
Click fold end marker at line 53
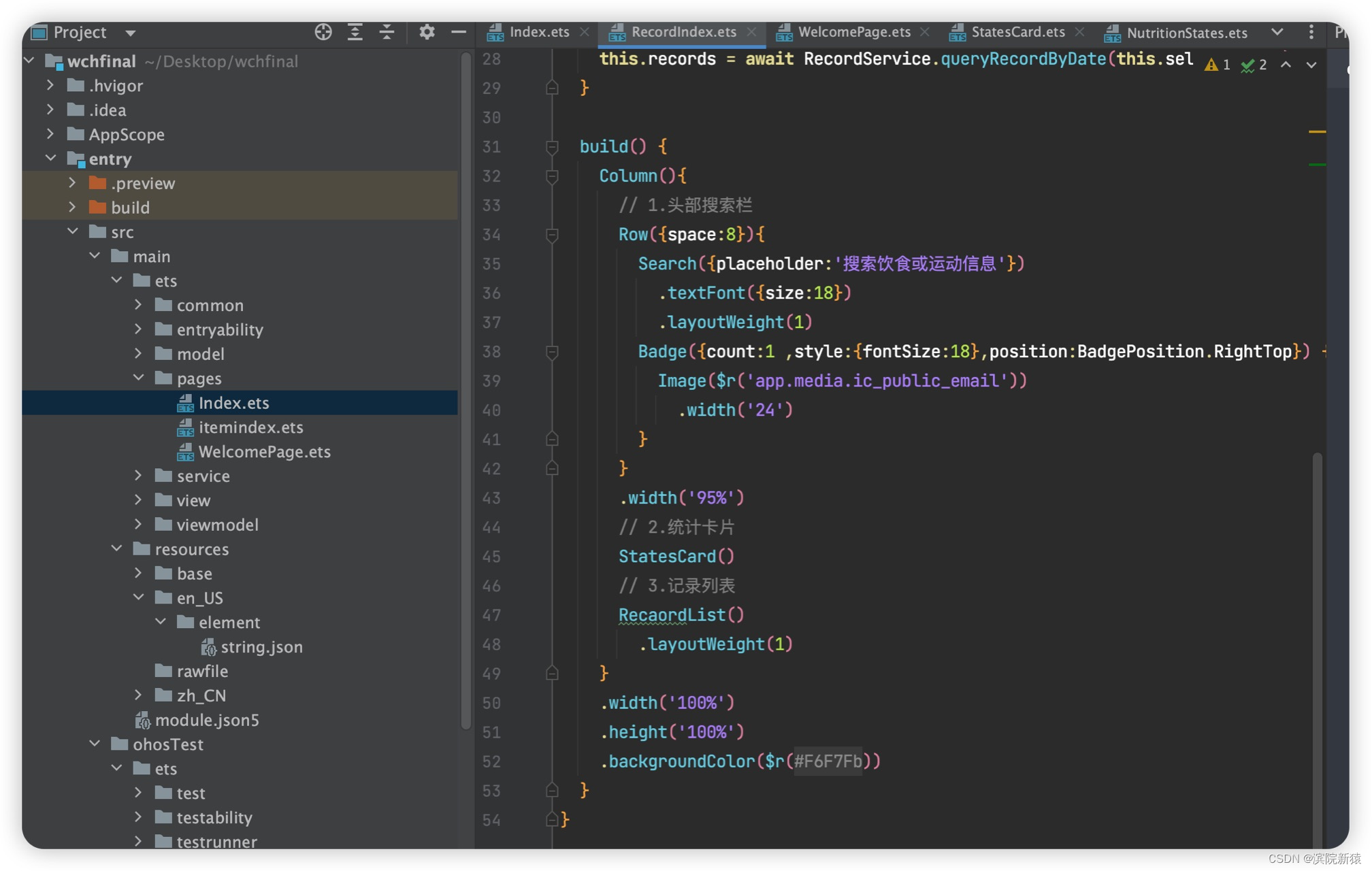552,790
